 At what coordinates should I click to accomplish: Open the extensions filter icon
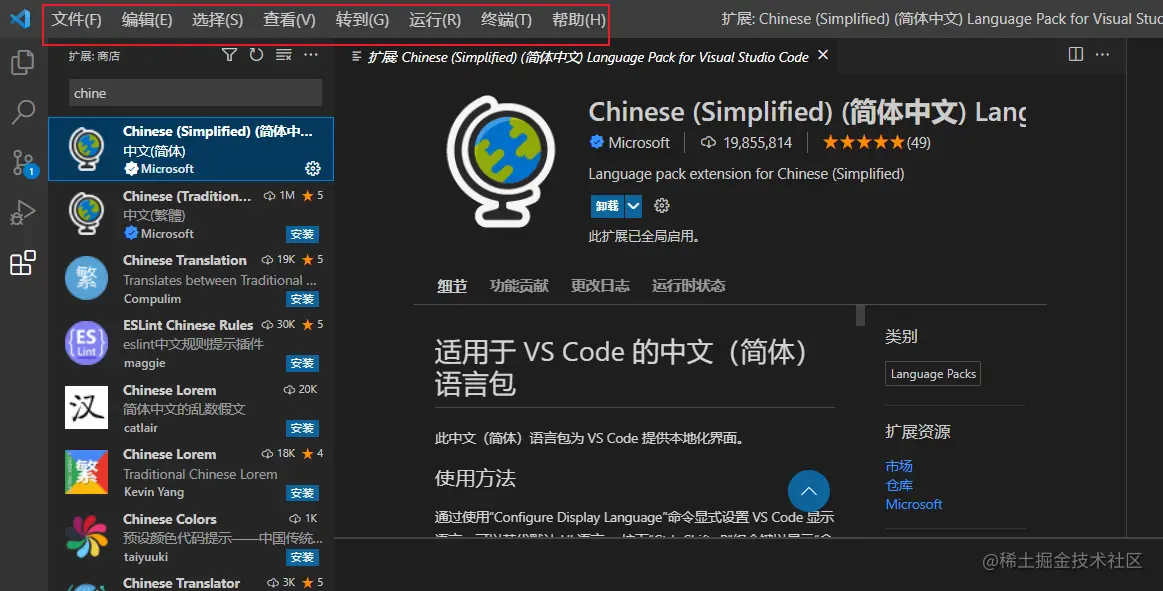230,55
